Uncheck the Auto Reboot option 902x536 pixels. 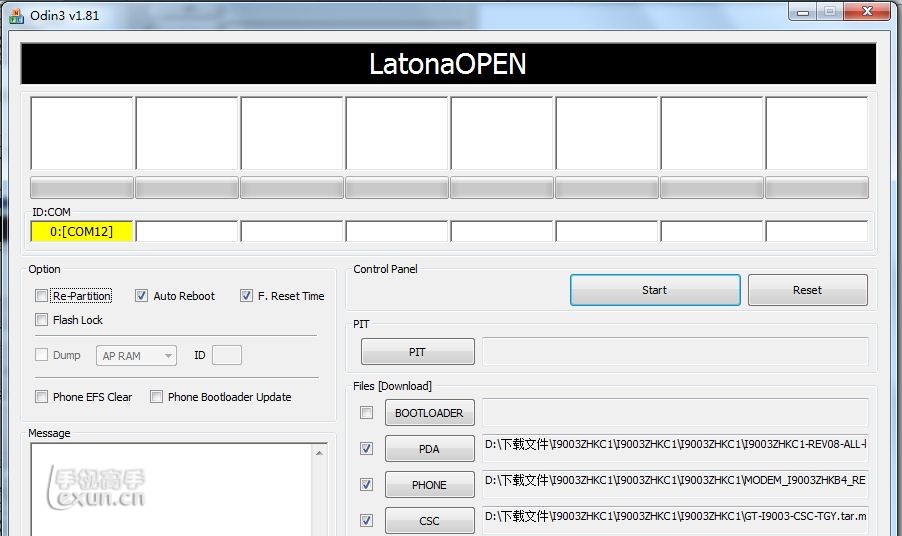point(141,296)
